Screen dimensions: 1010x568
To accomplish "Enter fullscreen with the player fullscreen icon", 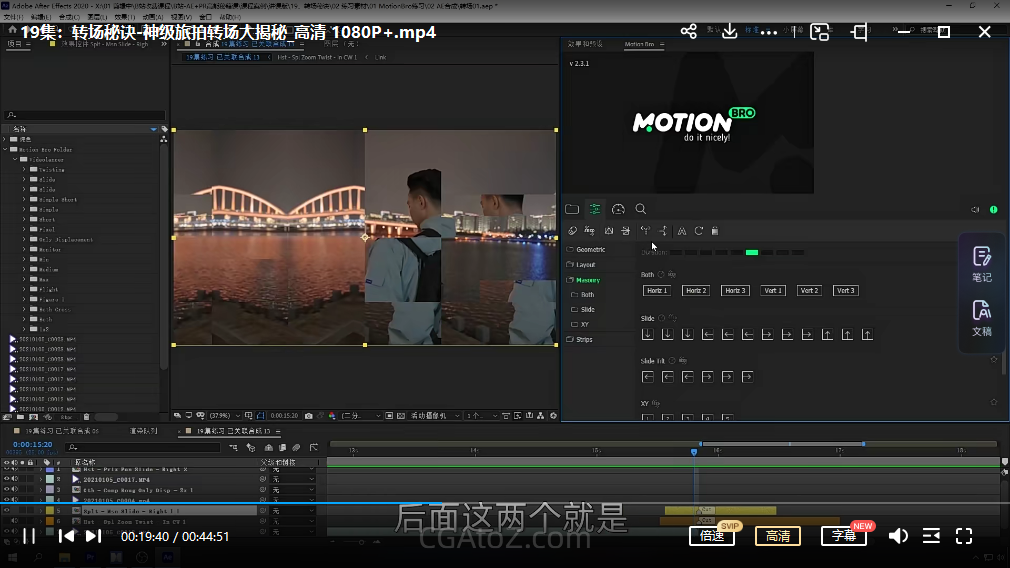I will tap(964, 536).
